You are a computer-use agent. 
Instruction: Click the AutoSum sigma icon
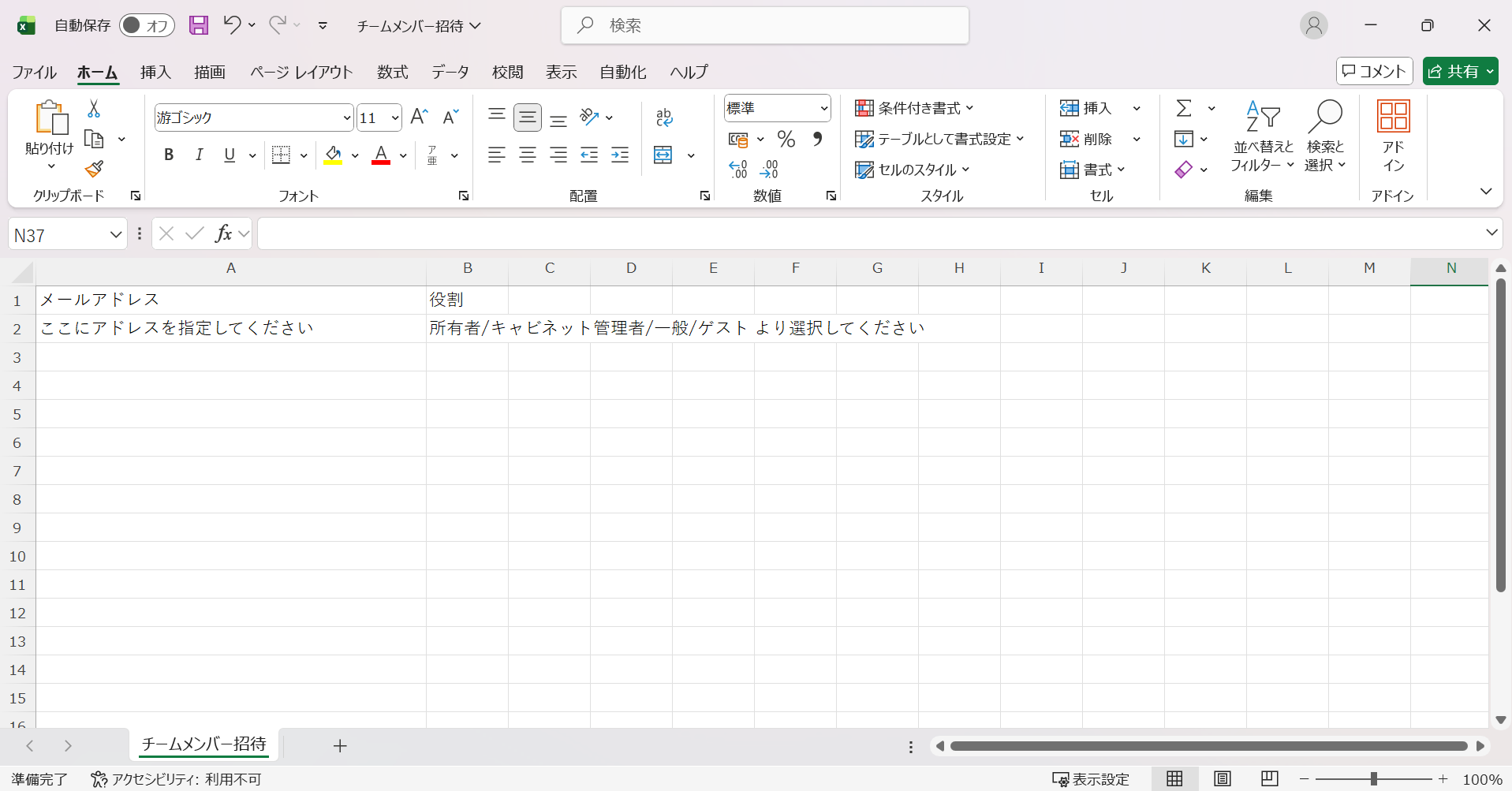1185,107
